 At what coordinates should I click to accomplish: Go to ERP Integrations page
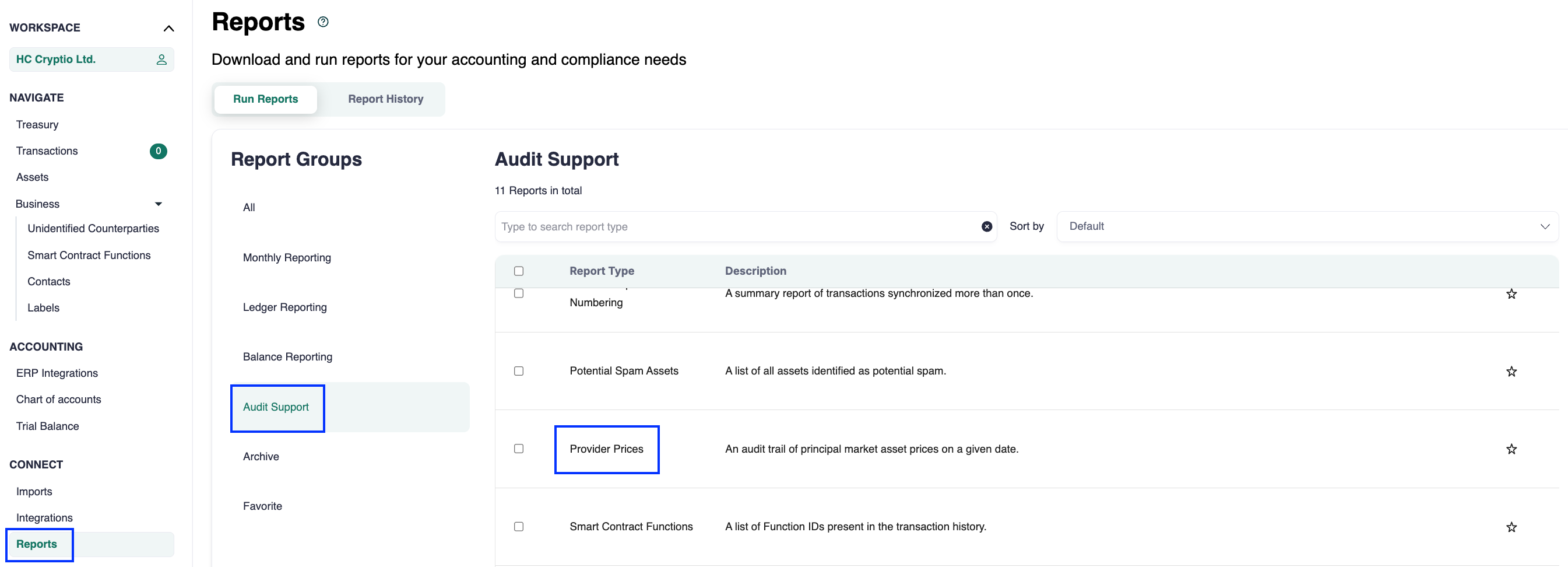(x=57, y=373)
